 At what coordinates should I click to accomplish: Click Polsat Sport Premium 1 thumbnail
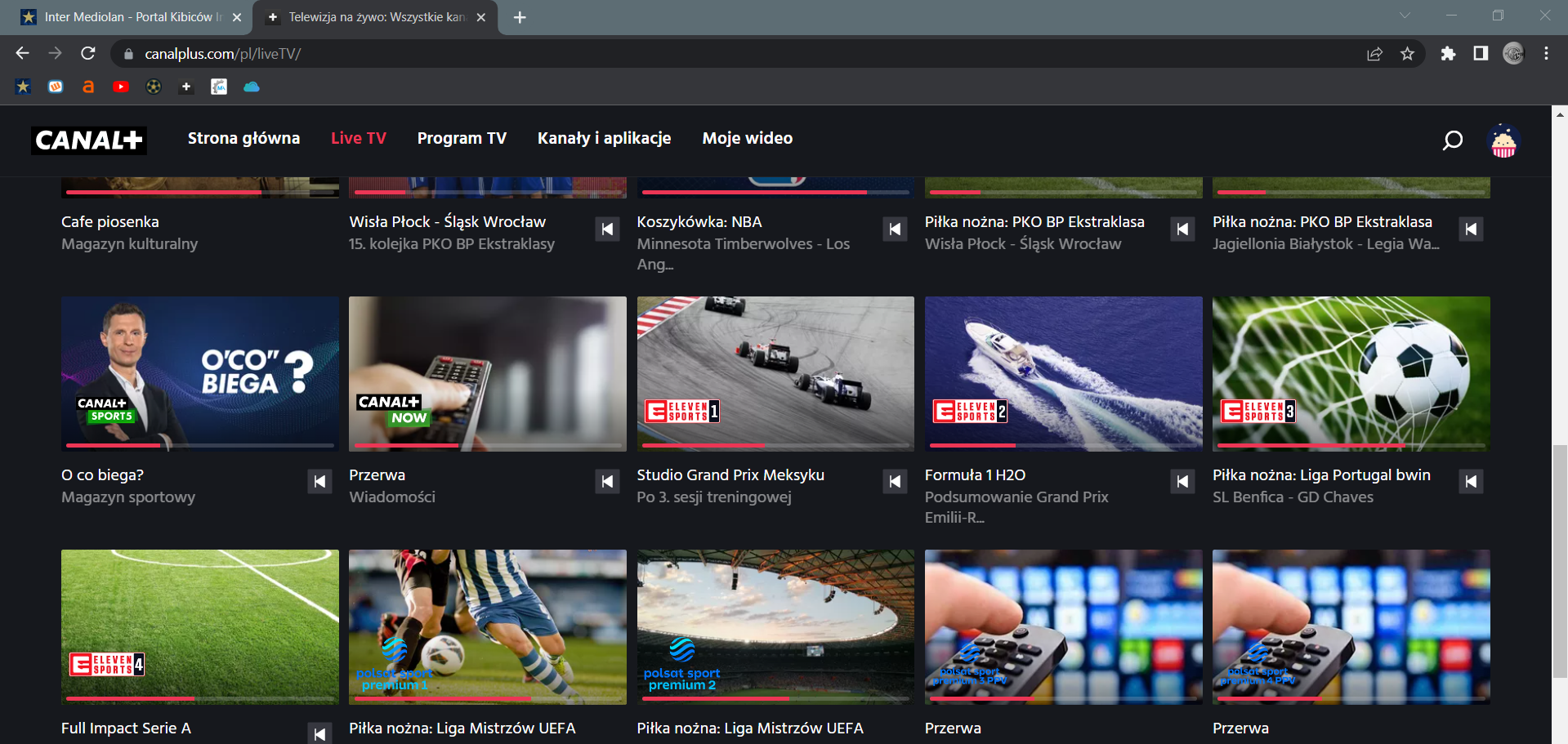click(x=488, y=626)
